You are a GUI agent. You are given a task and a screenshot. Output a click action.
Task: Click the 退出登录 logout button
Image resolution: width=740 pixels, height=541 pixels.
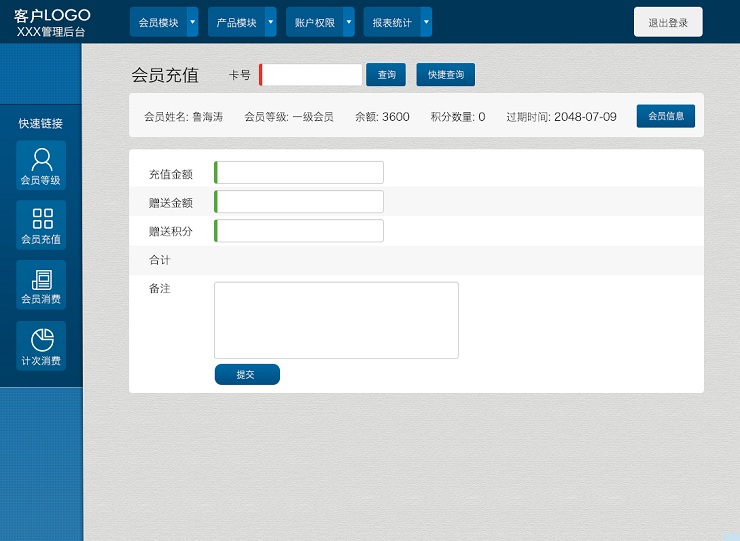(668, 22)
